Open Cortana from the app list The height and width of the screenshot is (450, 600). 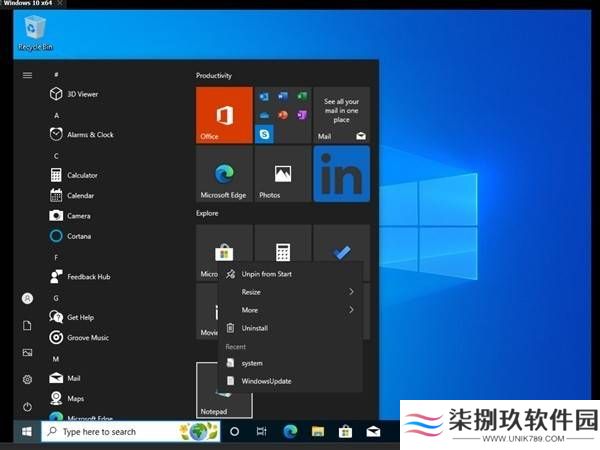point(70,236)
